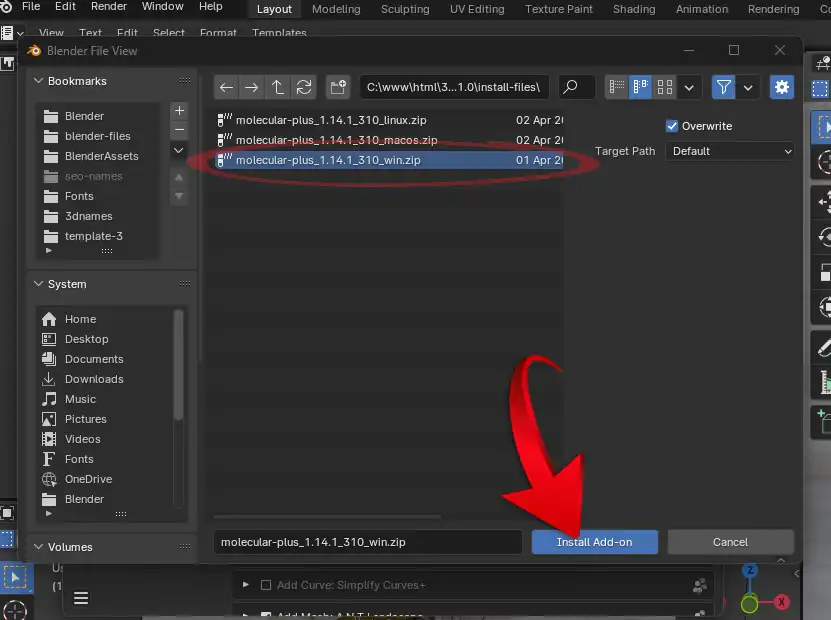
Task: Open the blender-files bookmark
Action: pyautogui.click(x=98, y=136)
